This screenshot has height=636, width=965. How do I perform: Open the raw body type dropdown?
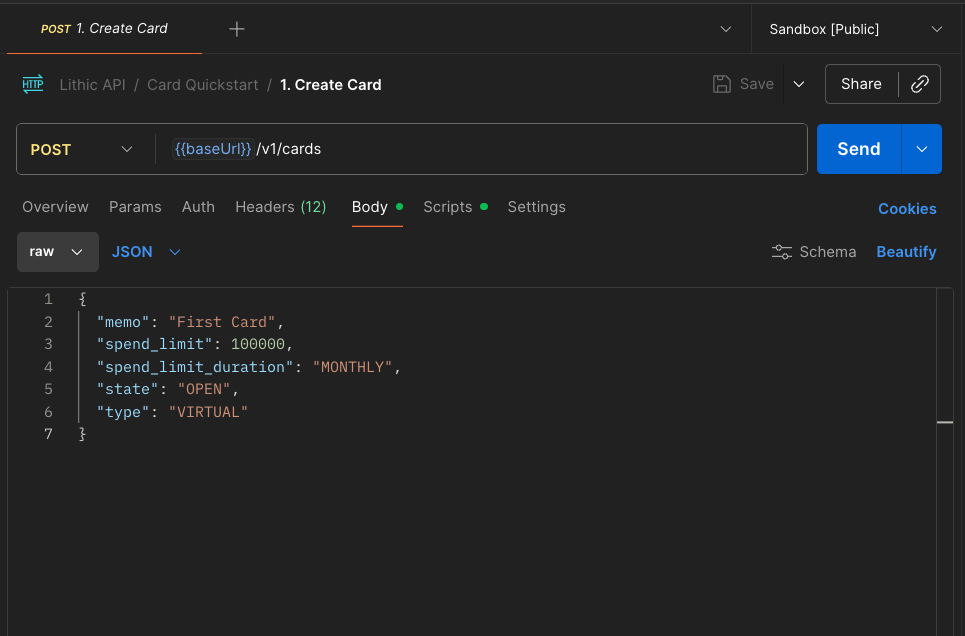click(57, 252)
